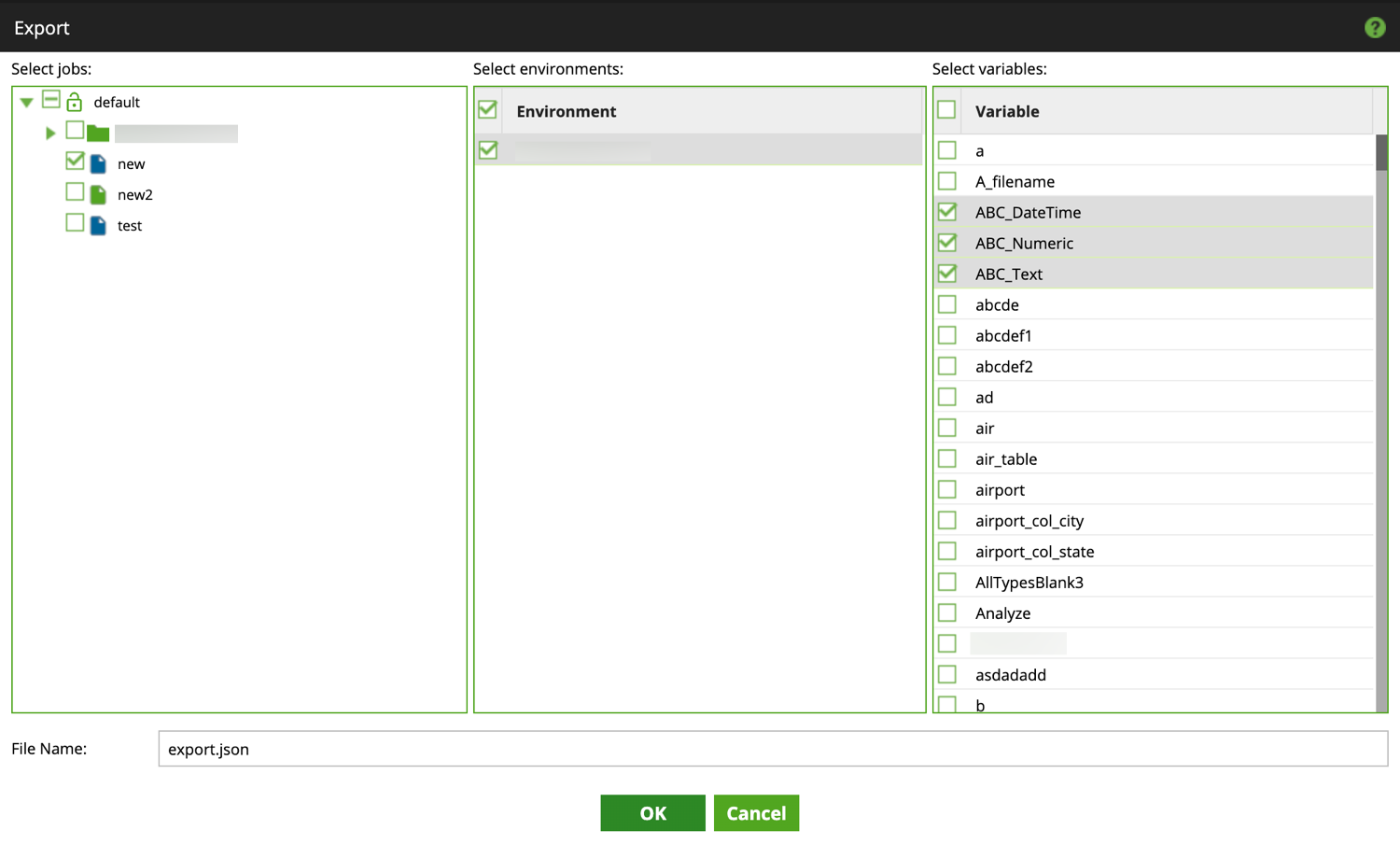1400x844 pixels.
Task: Check the Analyze variable checkbox
Action: coord(946,612)
